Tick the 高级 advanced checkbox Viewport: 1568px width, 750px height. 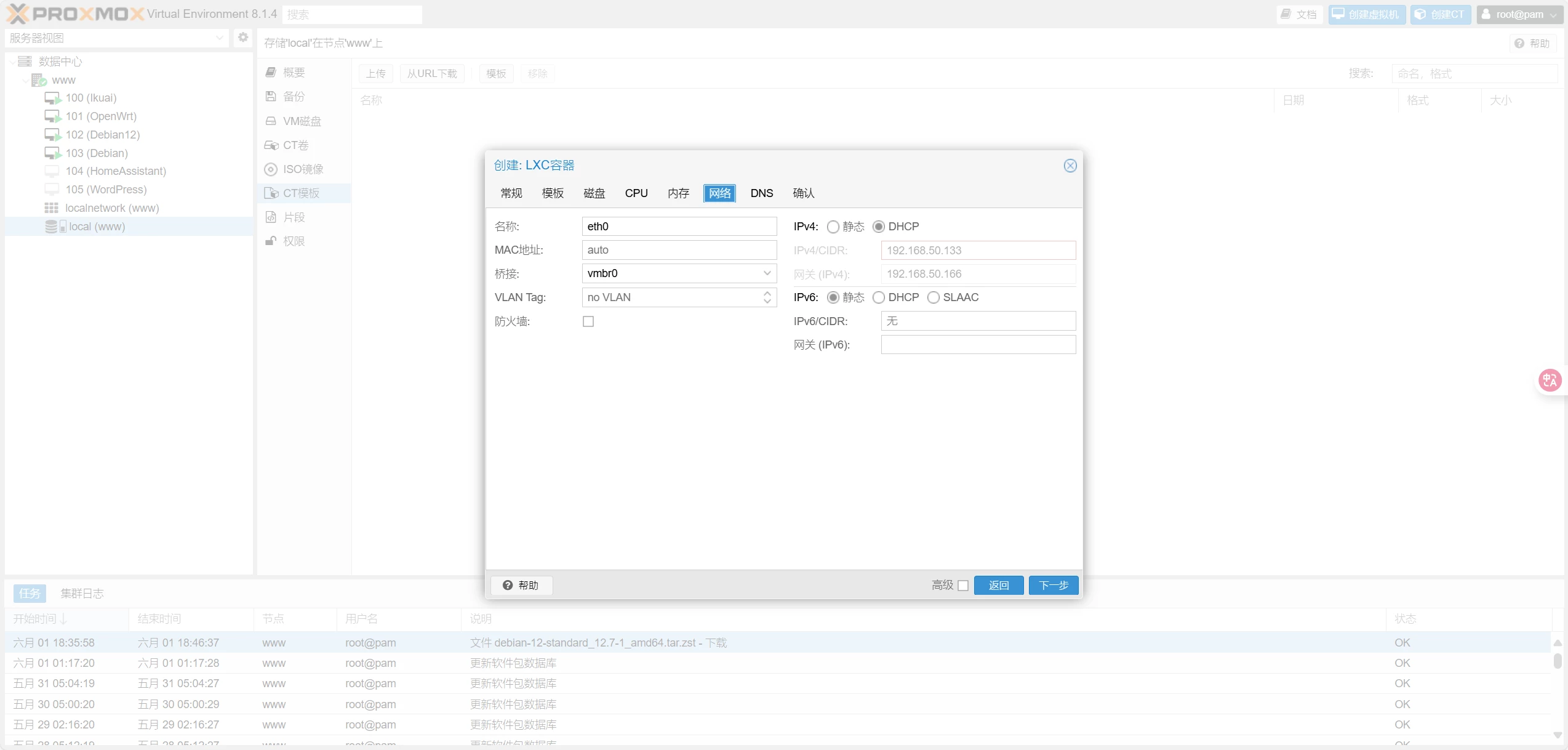point(963,586)
